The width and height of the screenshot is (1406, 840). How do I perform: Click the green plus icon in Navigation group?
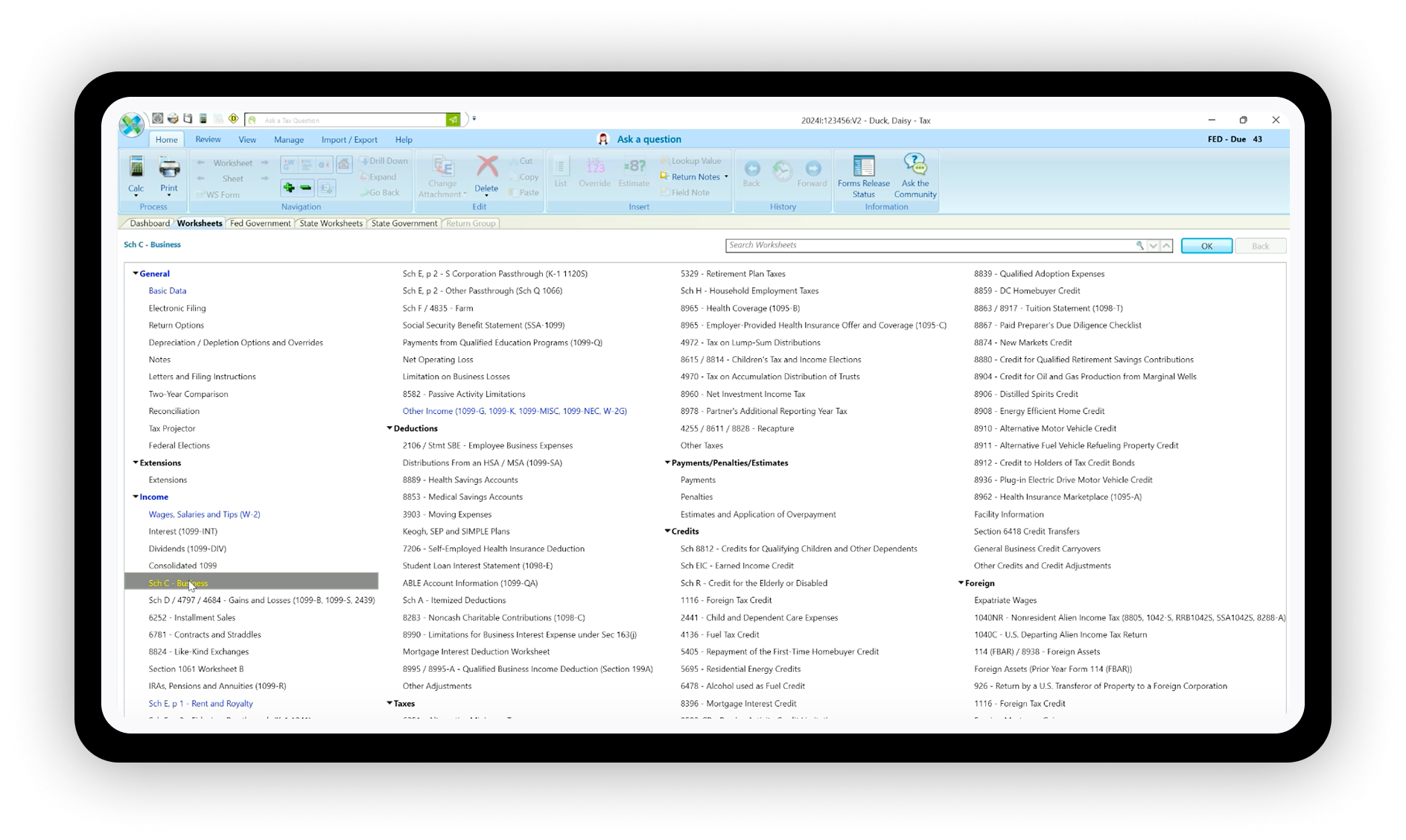point(289,188)
